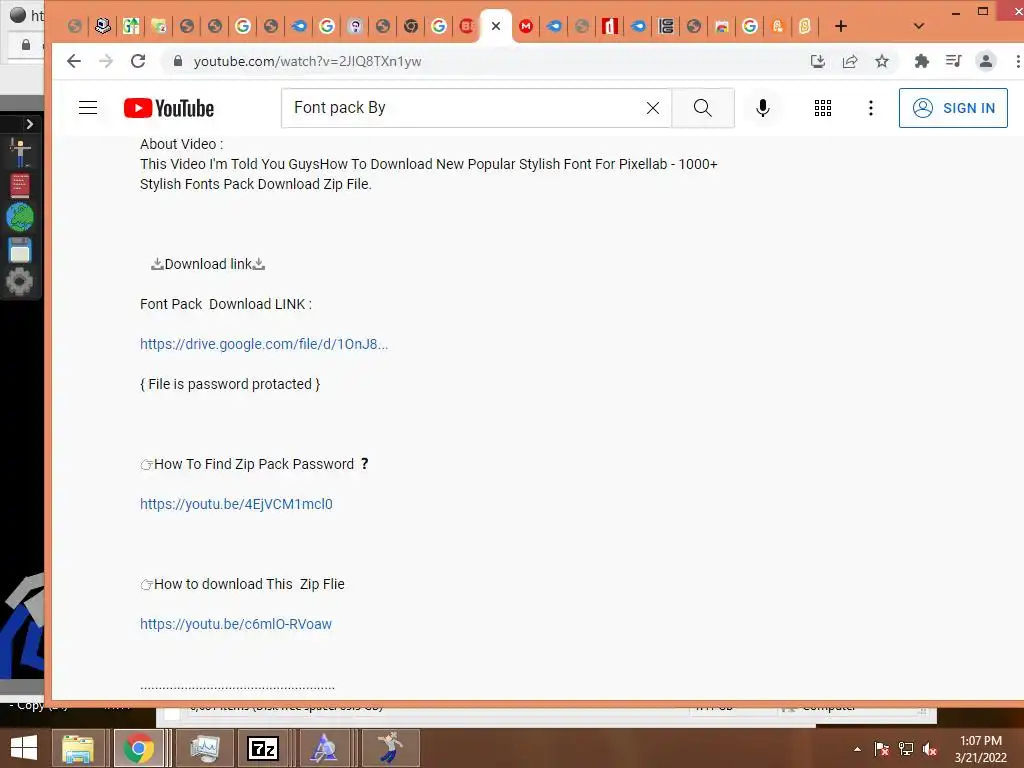Screen dimensions: 1024x768
Task: Open the Chrome profile avatar
Action: 985,61
